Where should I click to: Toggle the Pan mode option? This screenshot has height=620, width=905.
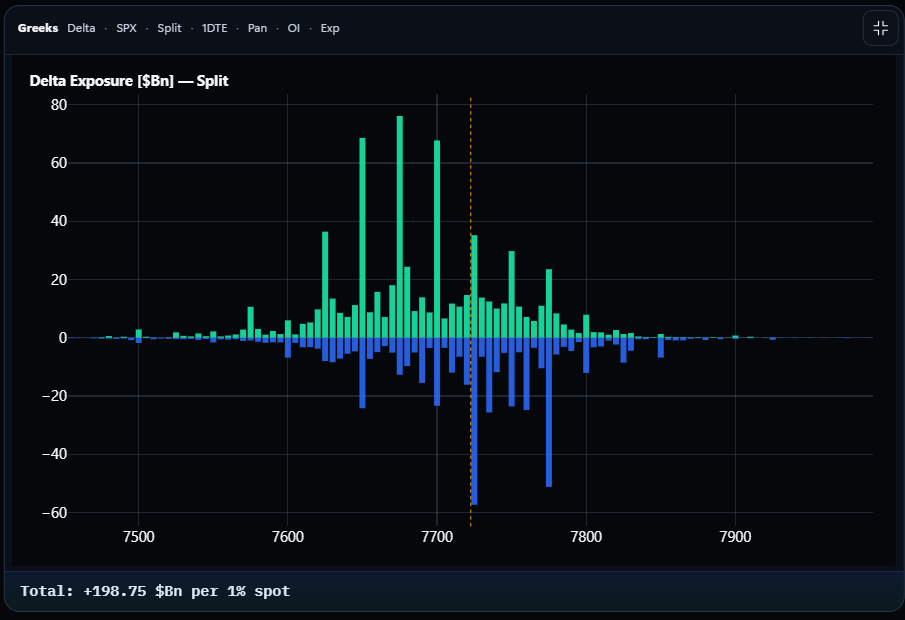pos(257,28)
